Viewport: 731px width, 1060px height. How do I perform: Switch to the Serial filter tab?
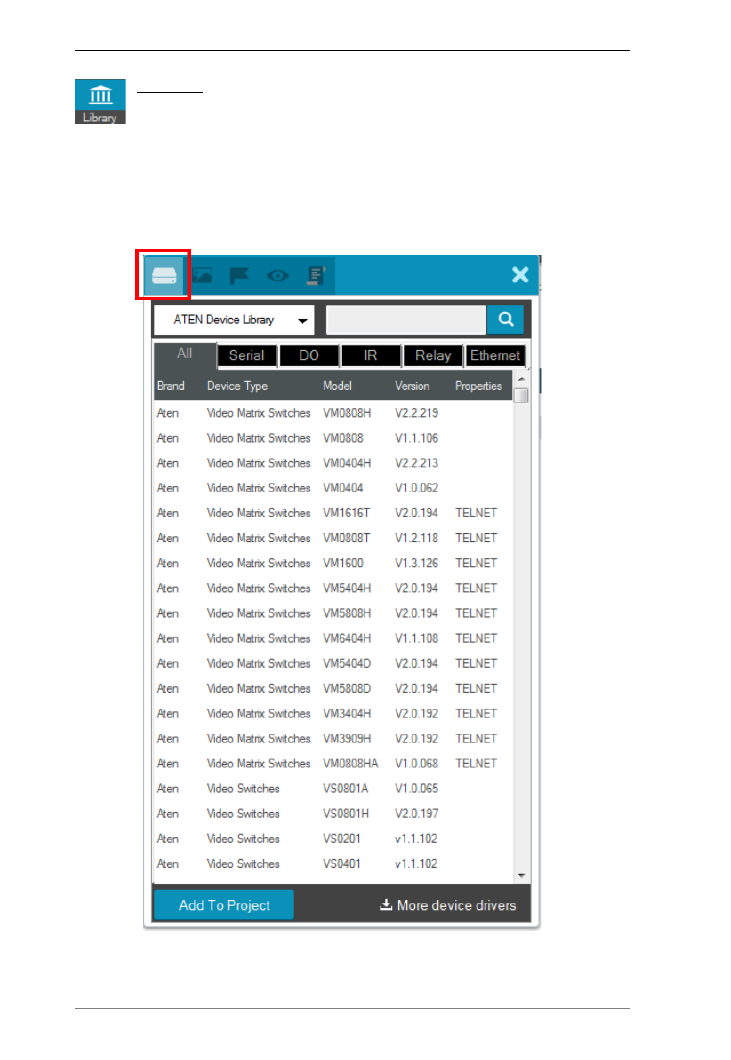tap(246, 356)
